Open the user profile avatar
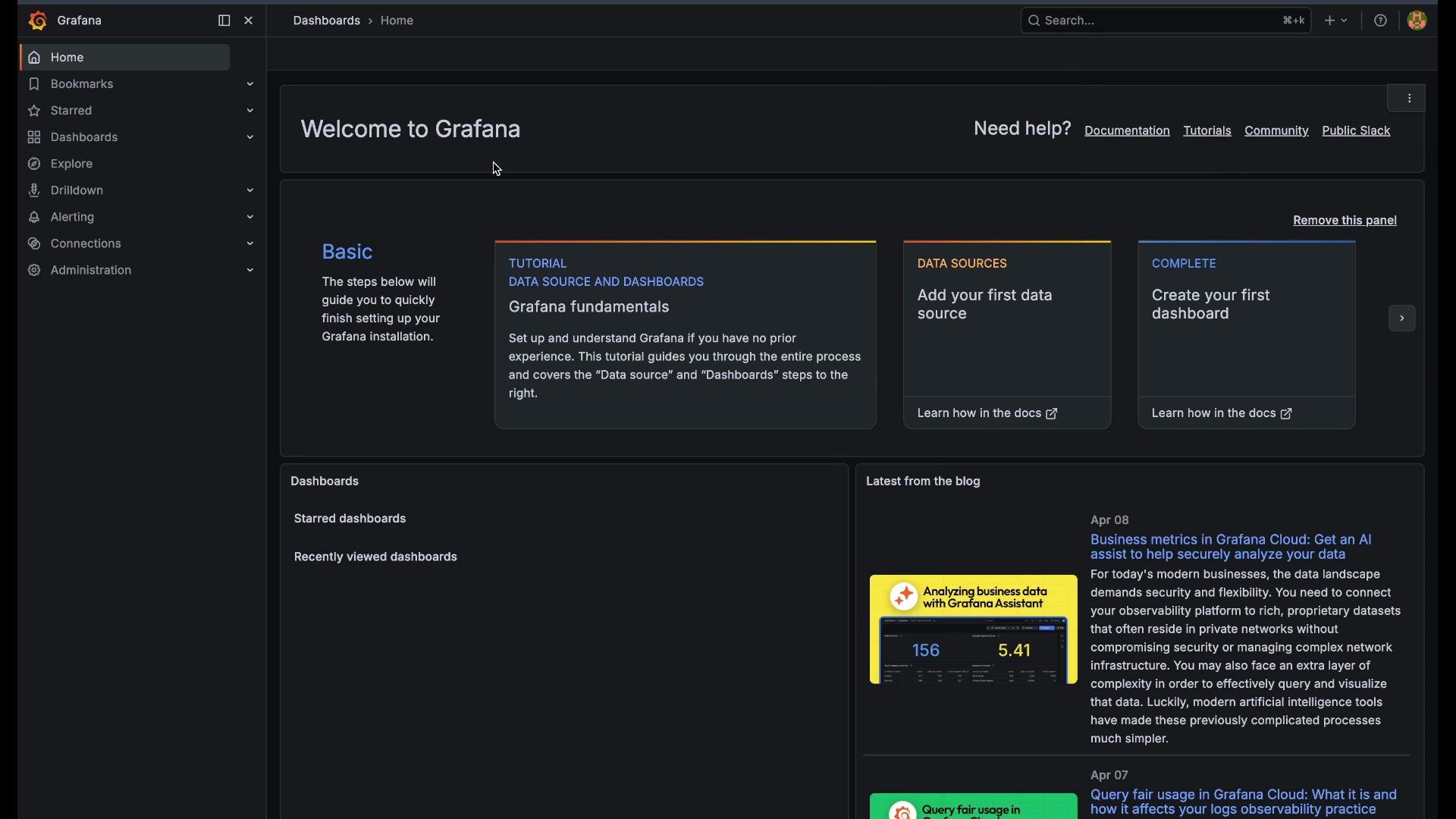This screenshot has height=819, width=1456. tap(1417, 21)
